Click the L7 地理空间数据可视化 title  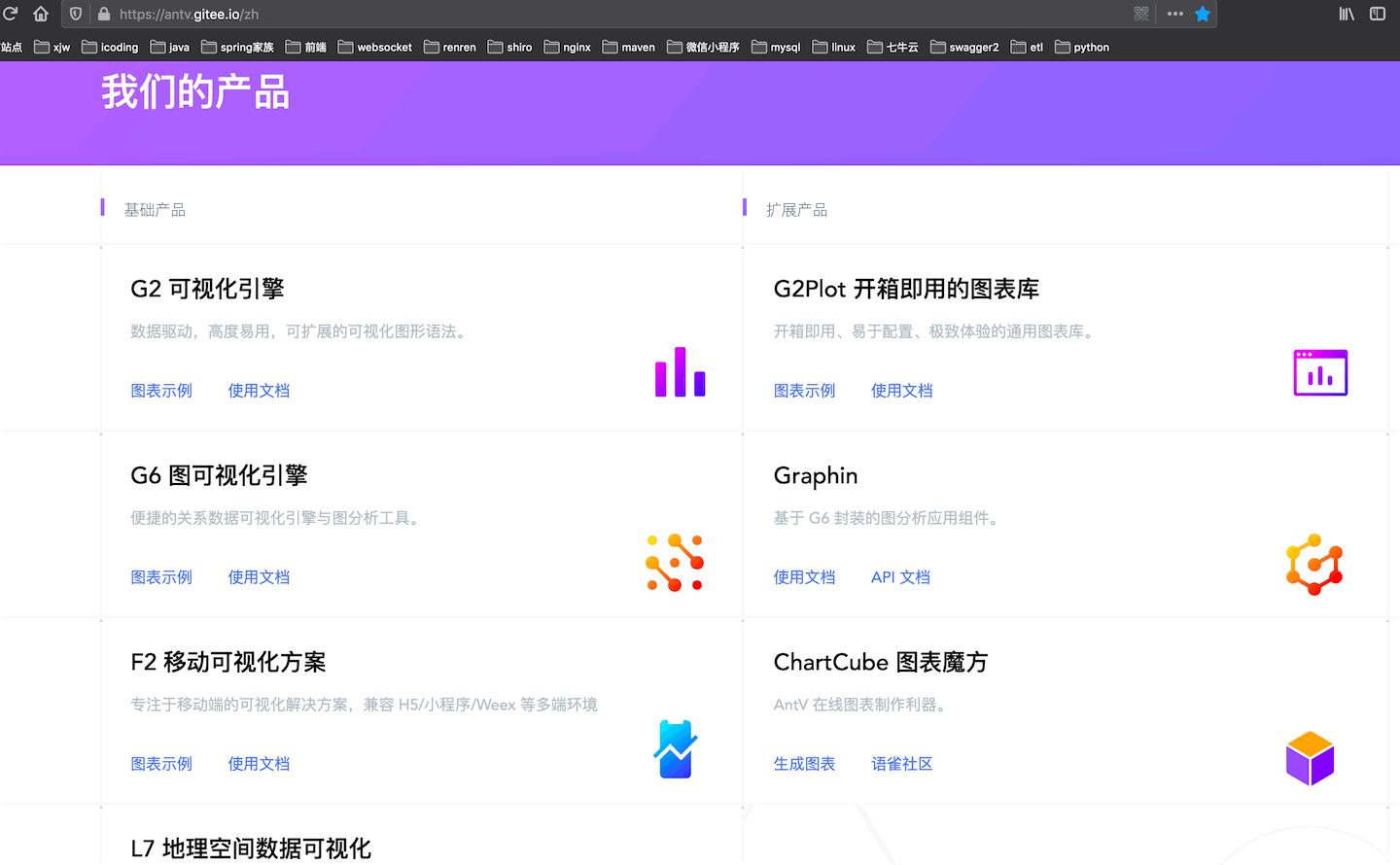click(251, 848)
